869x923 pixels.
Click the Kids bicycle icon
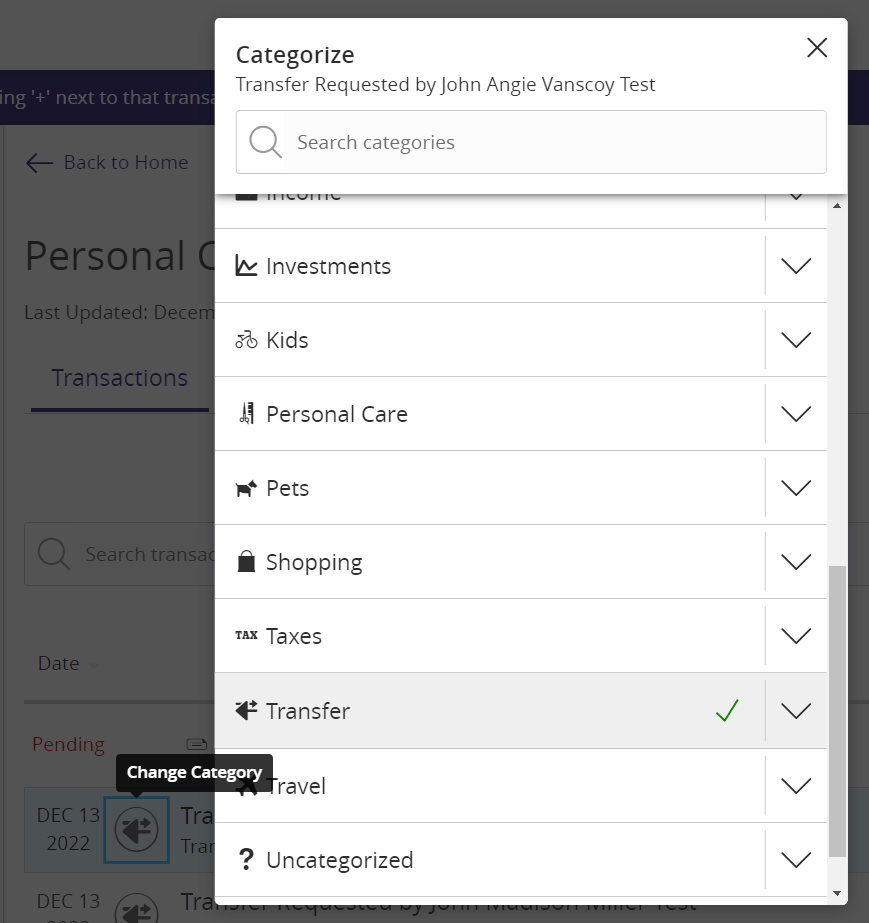coord(246,340)
